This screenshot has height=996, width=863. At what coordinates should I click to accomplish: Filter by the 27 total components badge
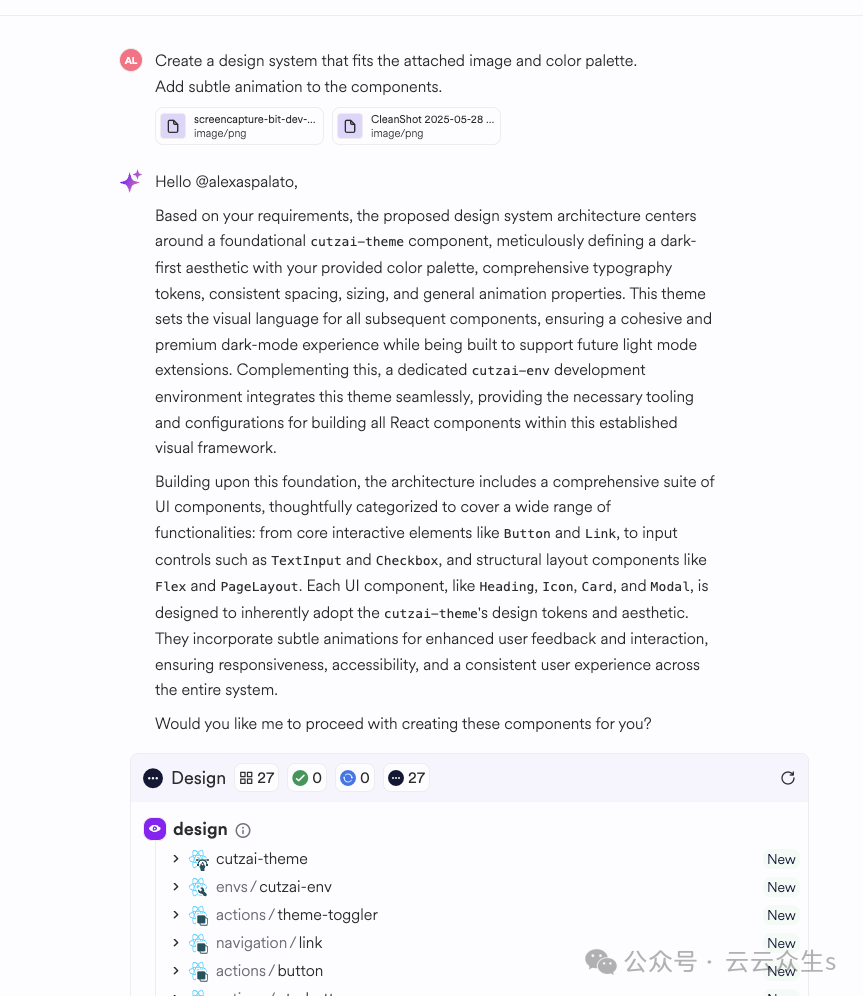256,778
